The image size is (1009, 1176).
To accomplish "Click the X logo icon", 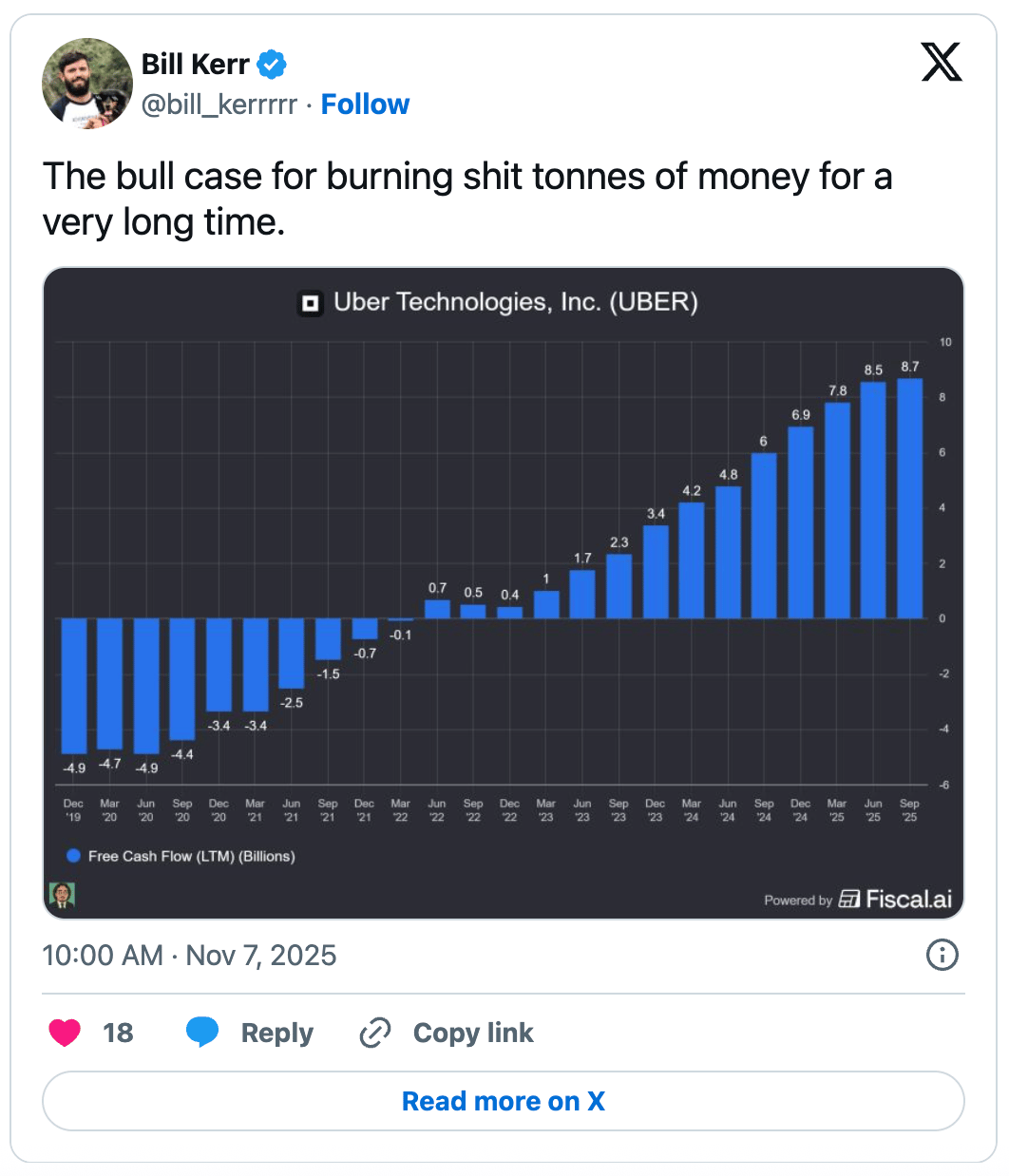I will [942, 62].
